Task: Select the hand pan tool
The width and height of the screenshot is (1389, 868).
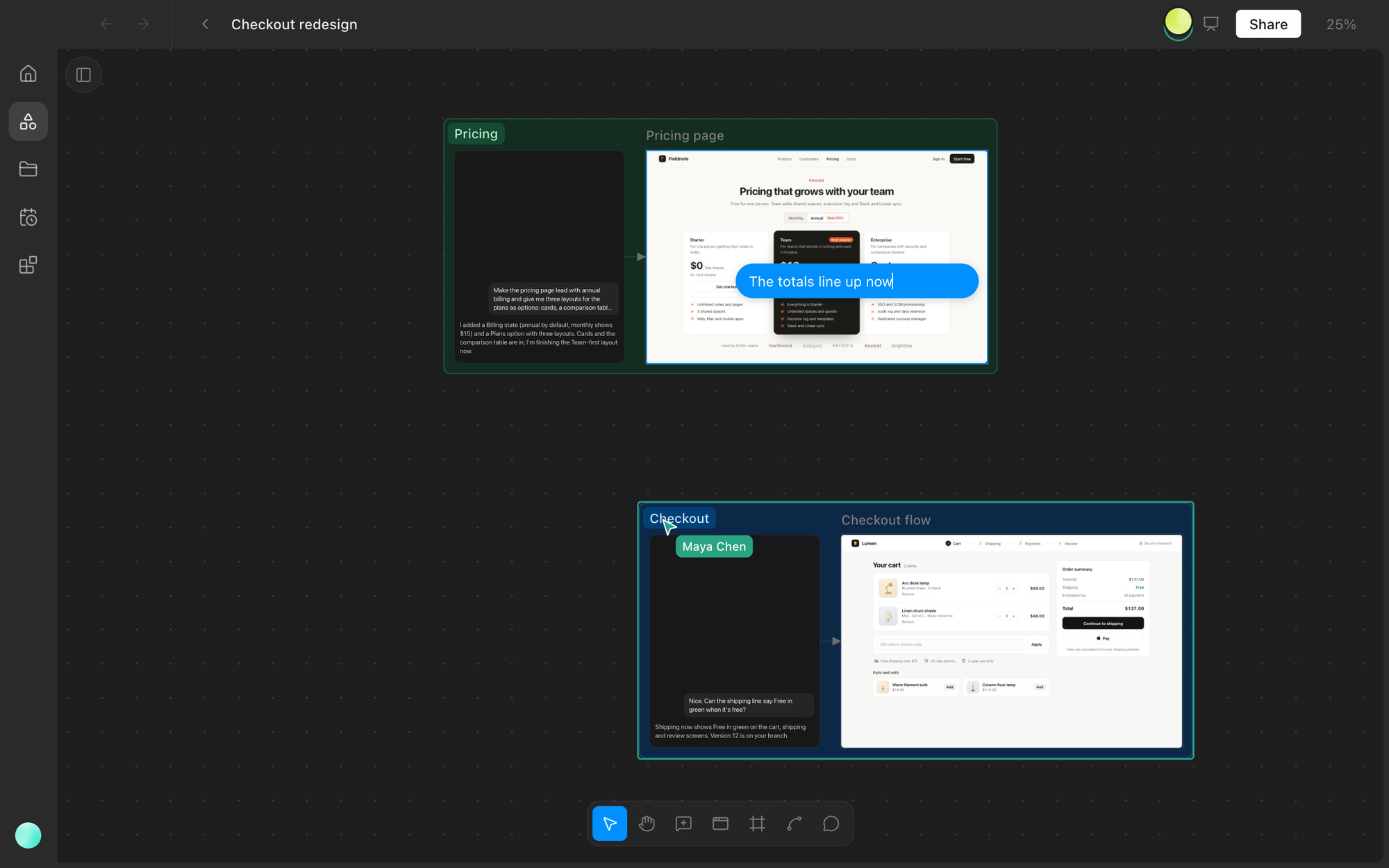Action: 647,824
